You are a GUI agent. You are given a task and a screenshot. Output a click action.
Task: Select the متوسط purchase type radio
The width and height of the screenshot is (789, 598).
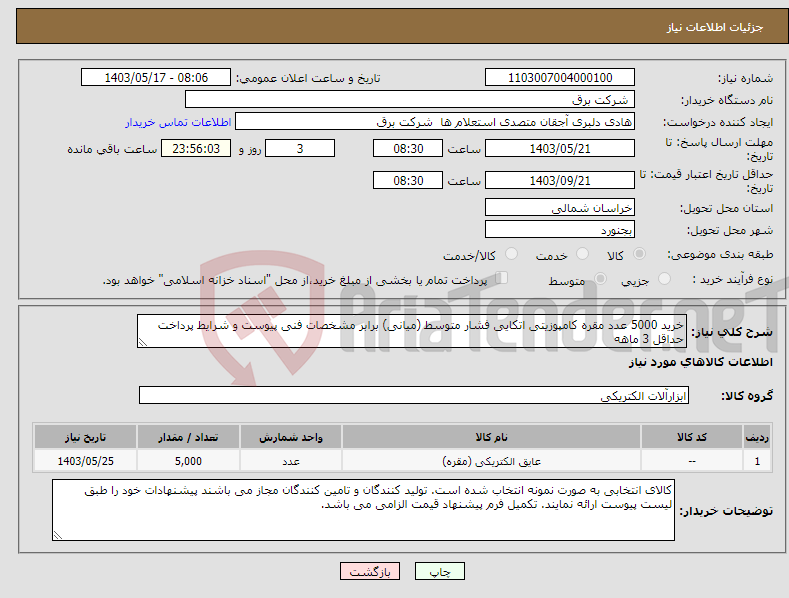pos(601,278)
